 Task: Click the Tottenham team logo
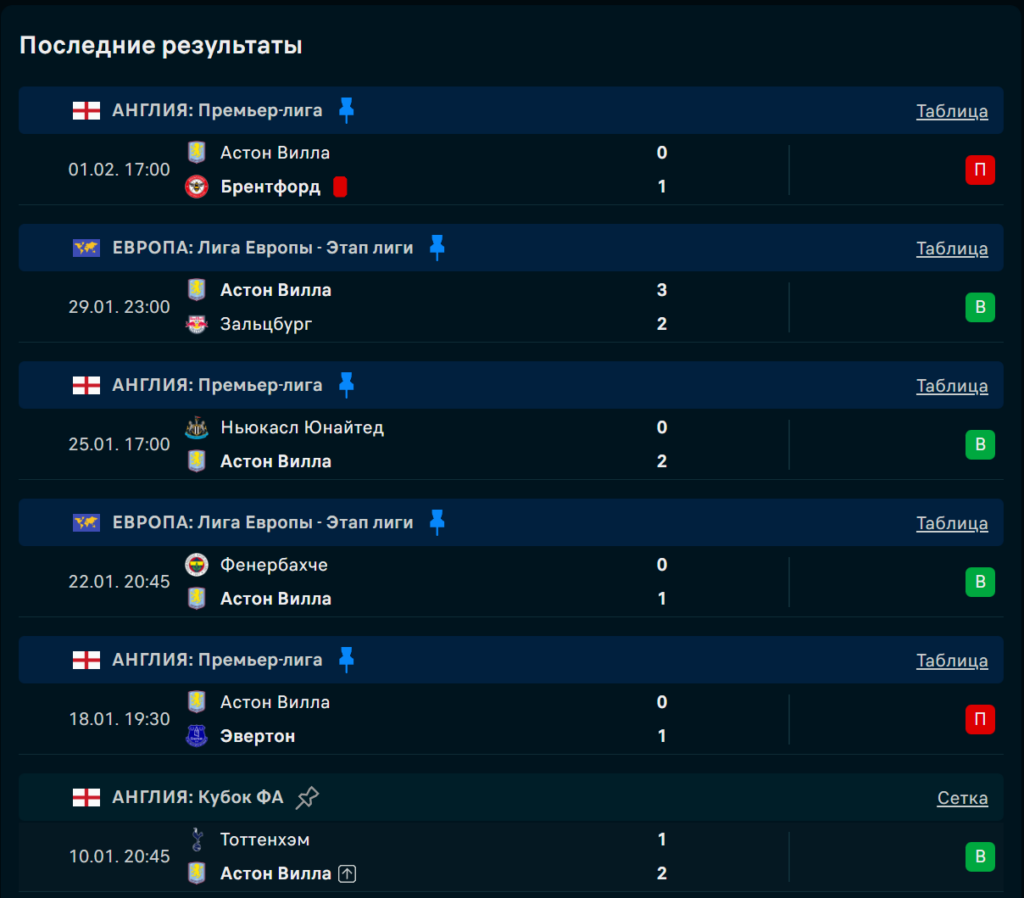coord(197,840)
